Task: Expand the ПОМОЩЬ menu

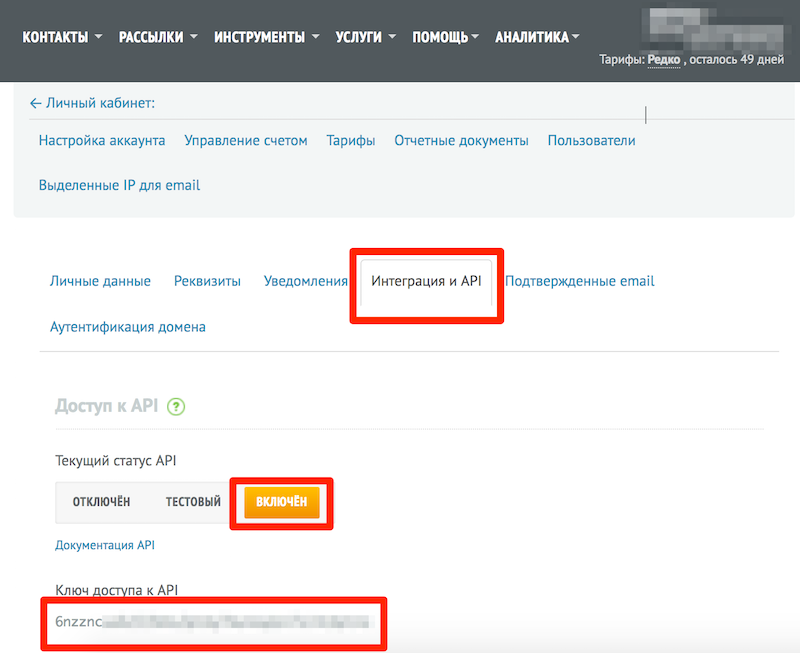Action: pos(445,37)
